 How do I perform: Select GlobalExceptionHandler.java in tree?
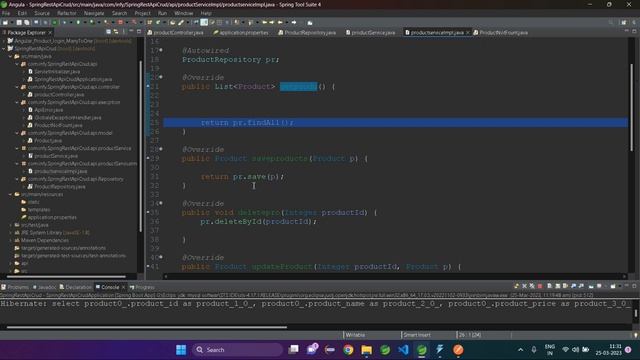[67, 118]
